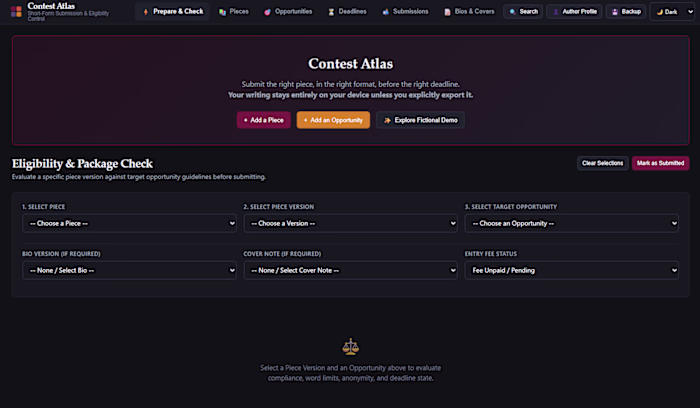Open the Select Cover Note dropdown
The height and width of the screenshot is (408, 700).
(350, 270)
